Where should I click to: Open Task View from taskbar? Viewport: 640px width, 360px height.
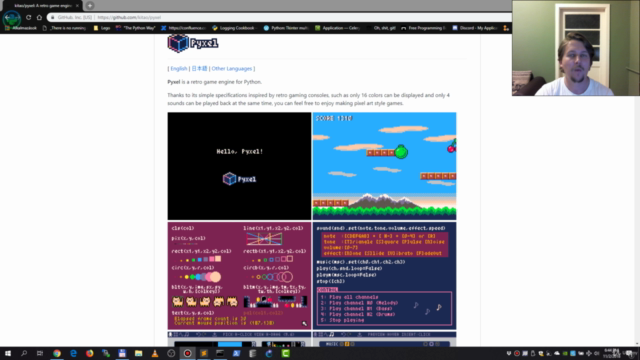coord(40,353)
